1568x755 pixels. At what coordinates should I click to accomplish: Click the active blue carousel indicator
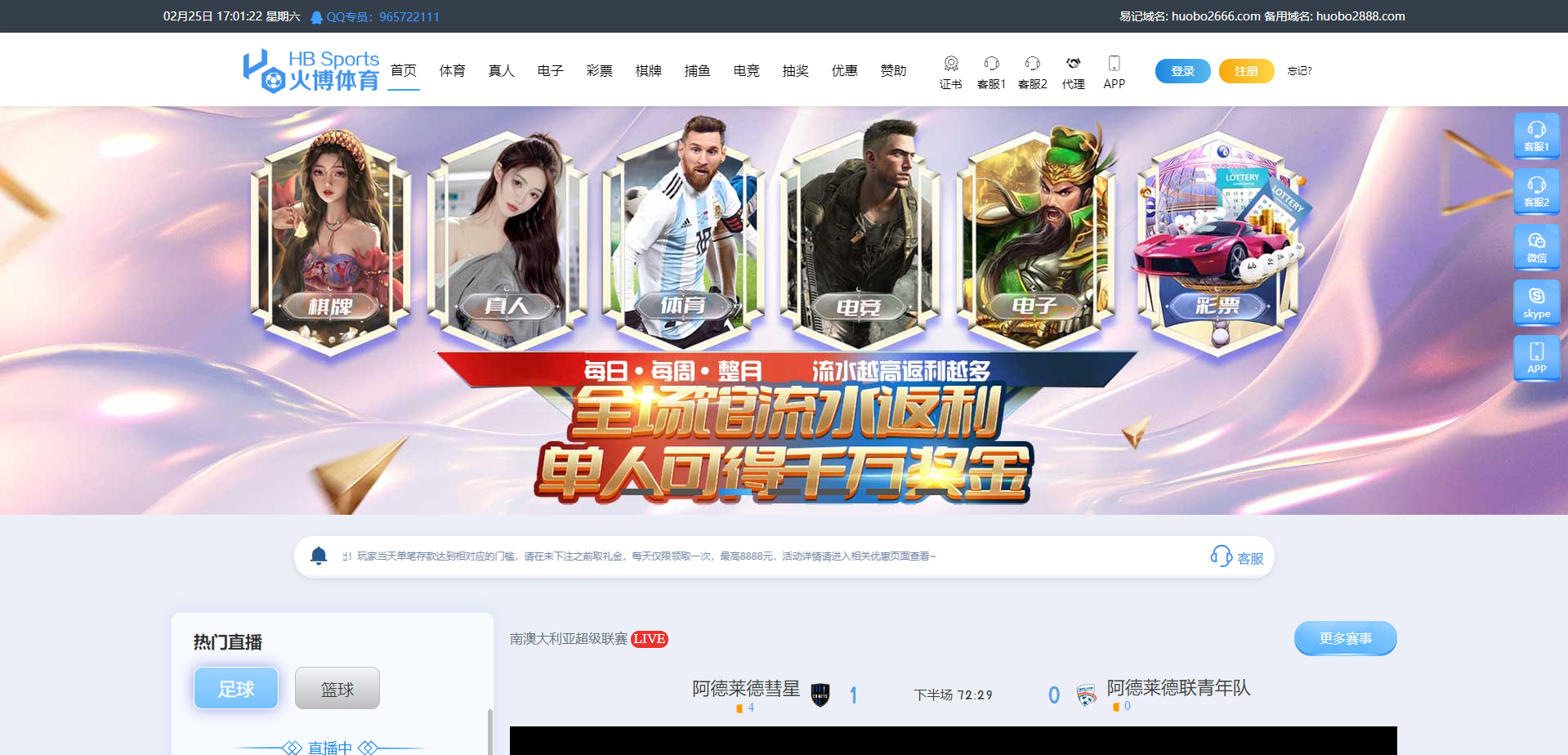pyautogui.click(x=735, y=492)
